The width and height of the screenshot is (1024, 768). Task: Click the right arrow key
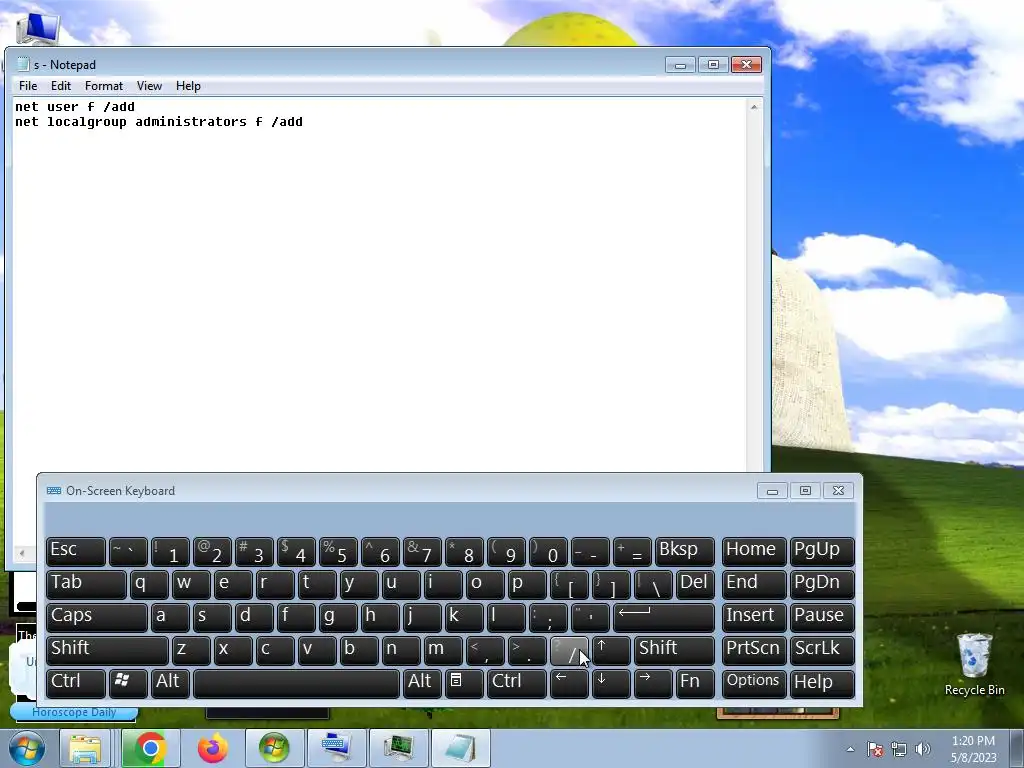(x=652, y=683)
